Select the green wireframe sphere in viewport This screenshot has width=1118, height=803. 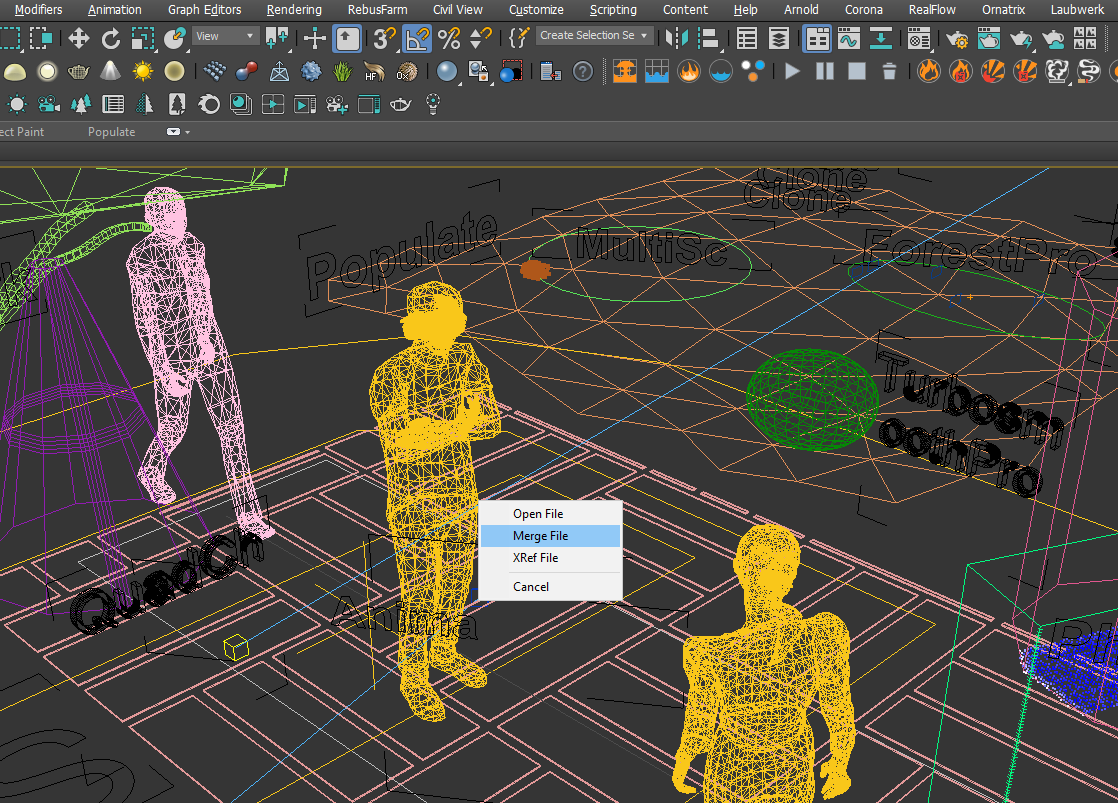(811, 397)
